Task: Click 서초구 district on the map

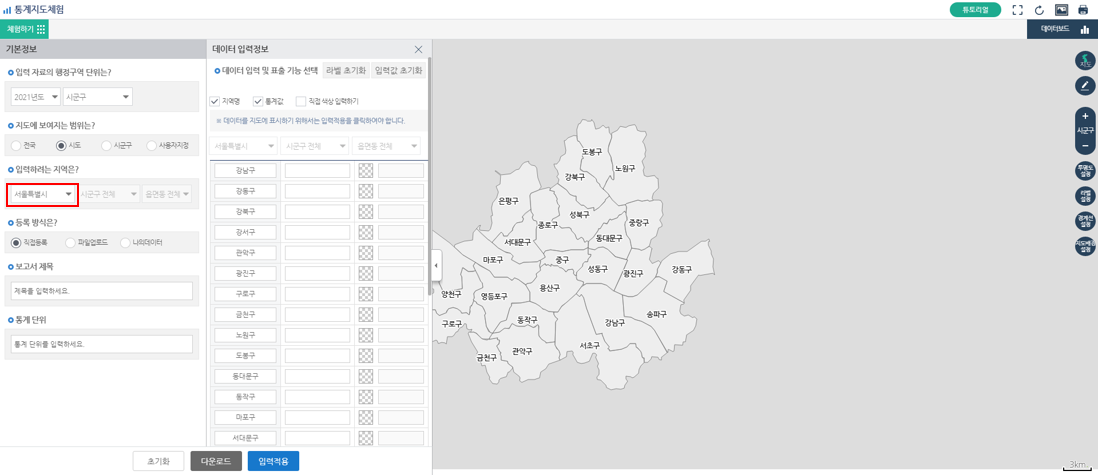Action: coord(590,345)
